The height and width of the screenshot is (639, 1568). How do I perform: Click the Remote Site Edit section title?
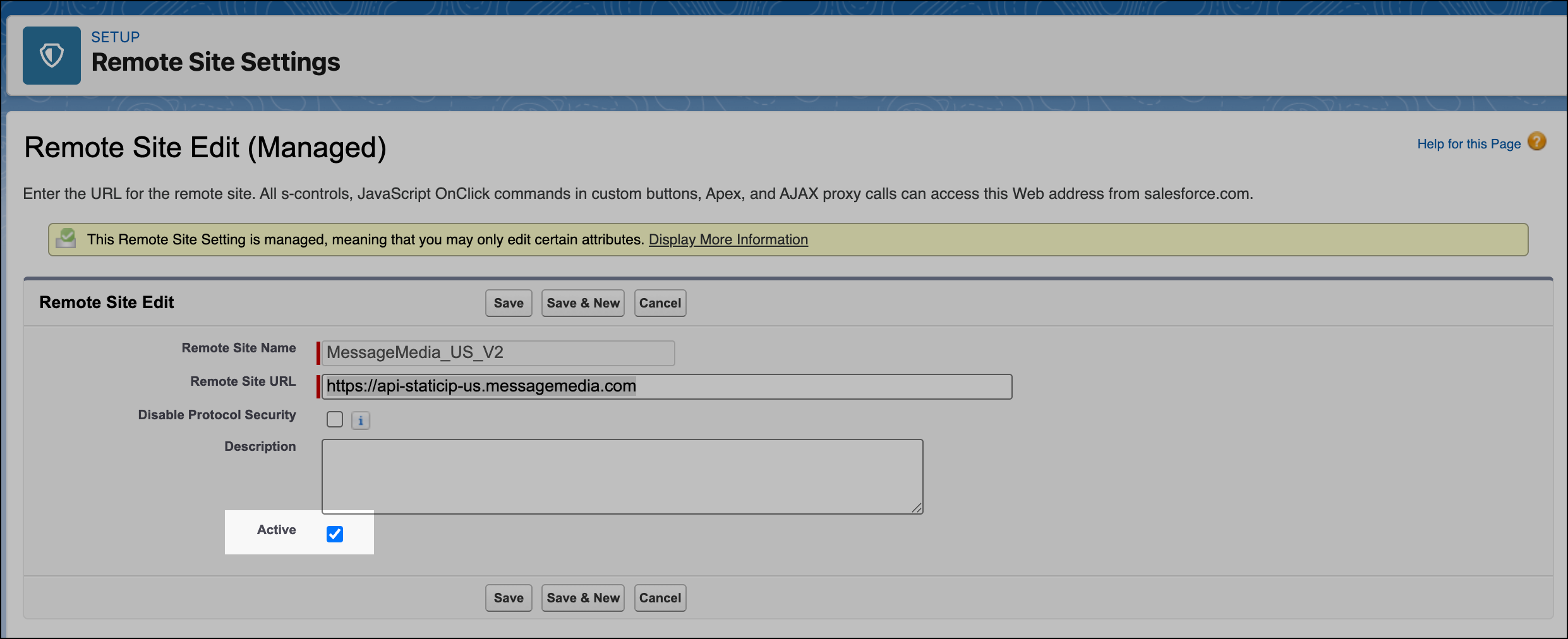tap(107, 302)
